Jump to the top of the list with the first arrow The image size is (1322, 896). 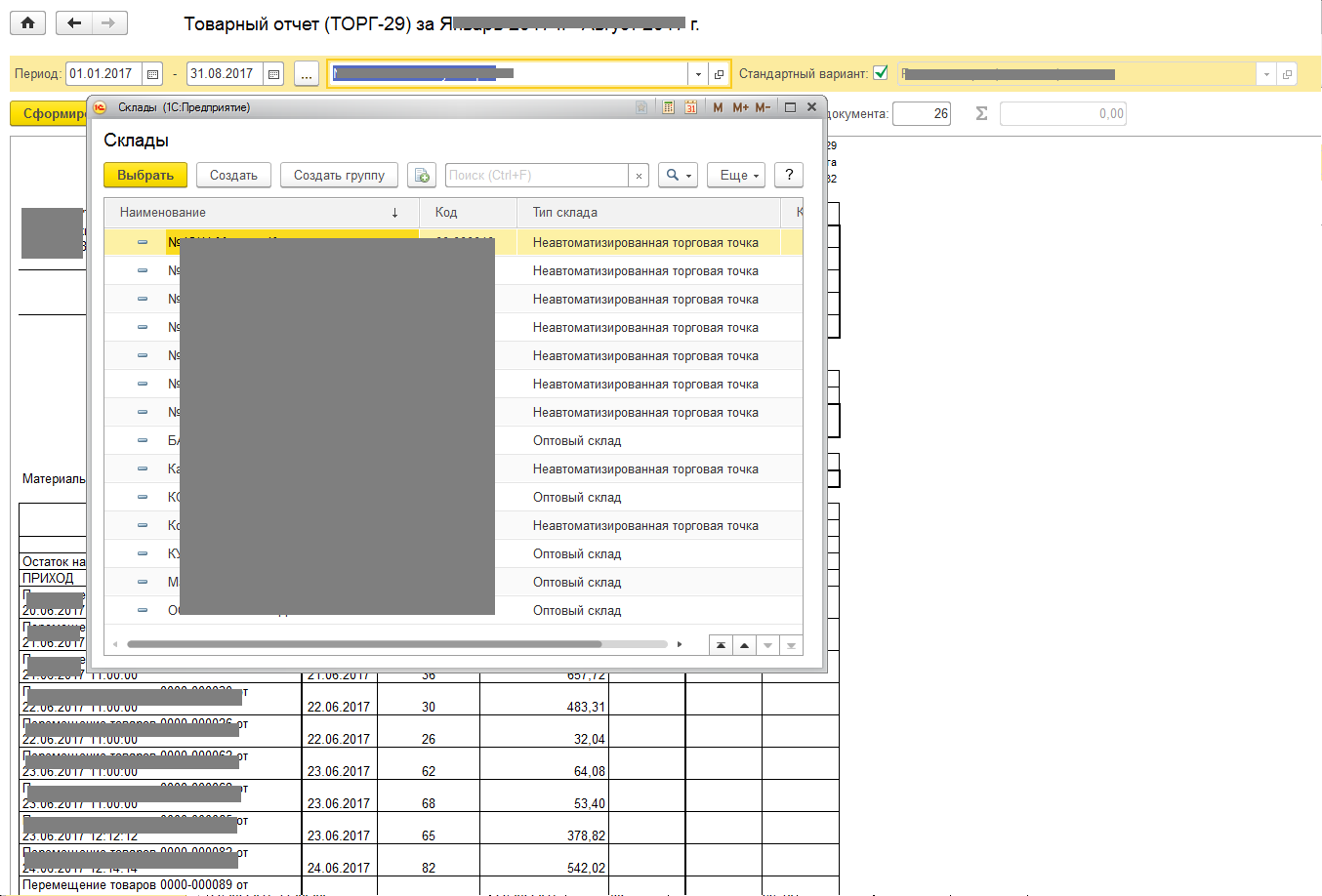coord(721,645)
